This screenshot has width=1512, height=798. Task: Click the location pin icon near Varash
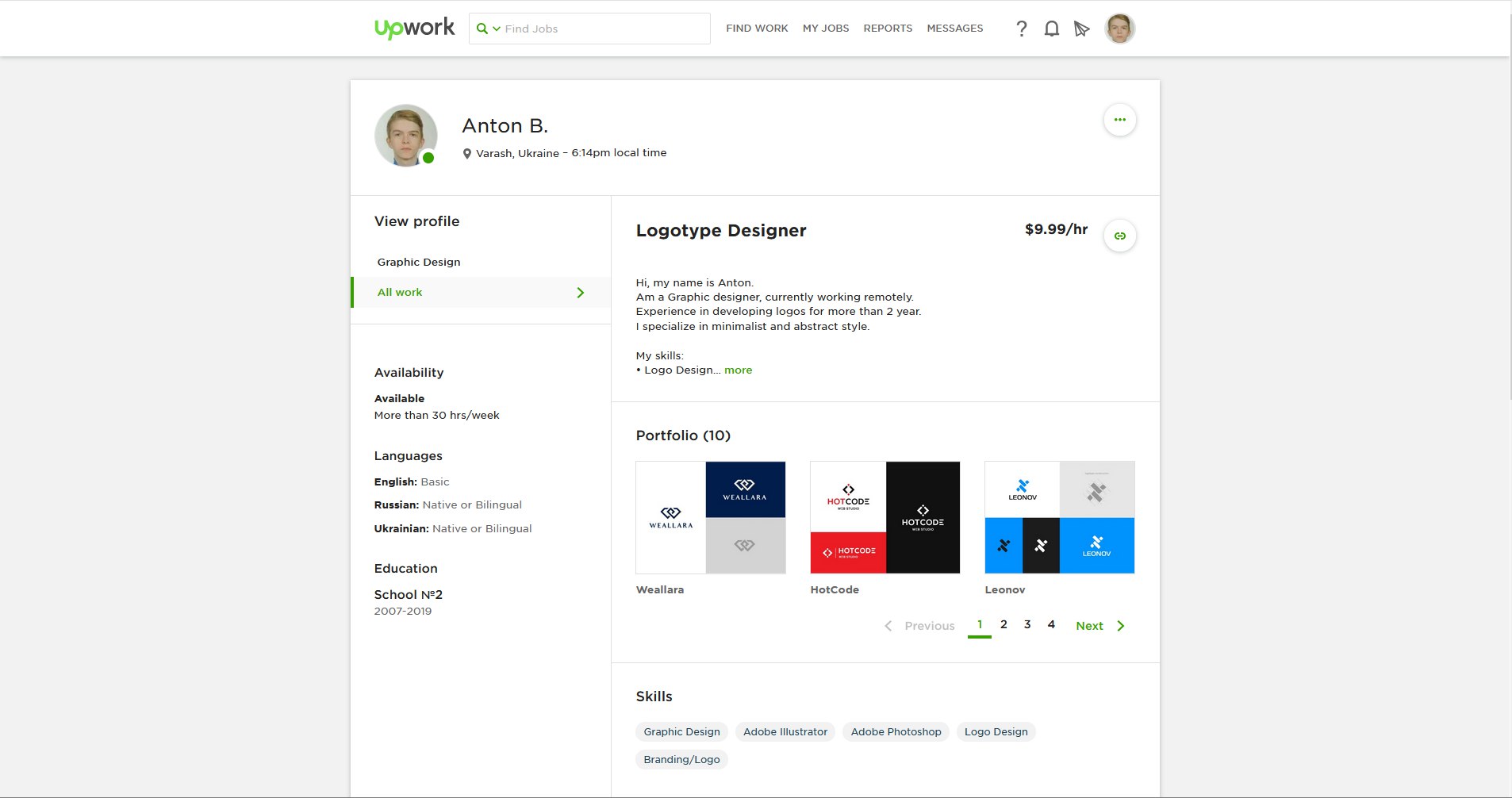pyautogui.click(x=467, y=154)
